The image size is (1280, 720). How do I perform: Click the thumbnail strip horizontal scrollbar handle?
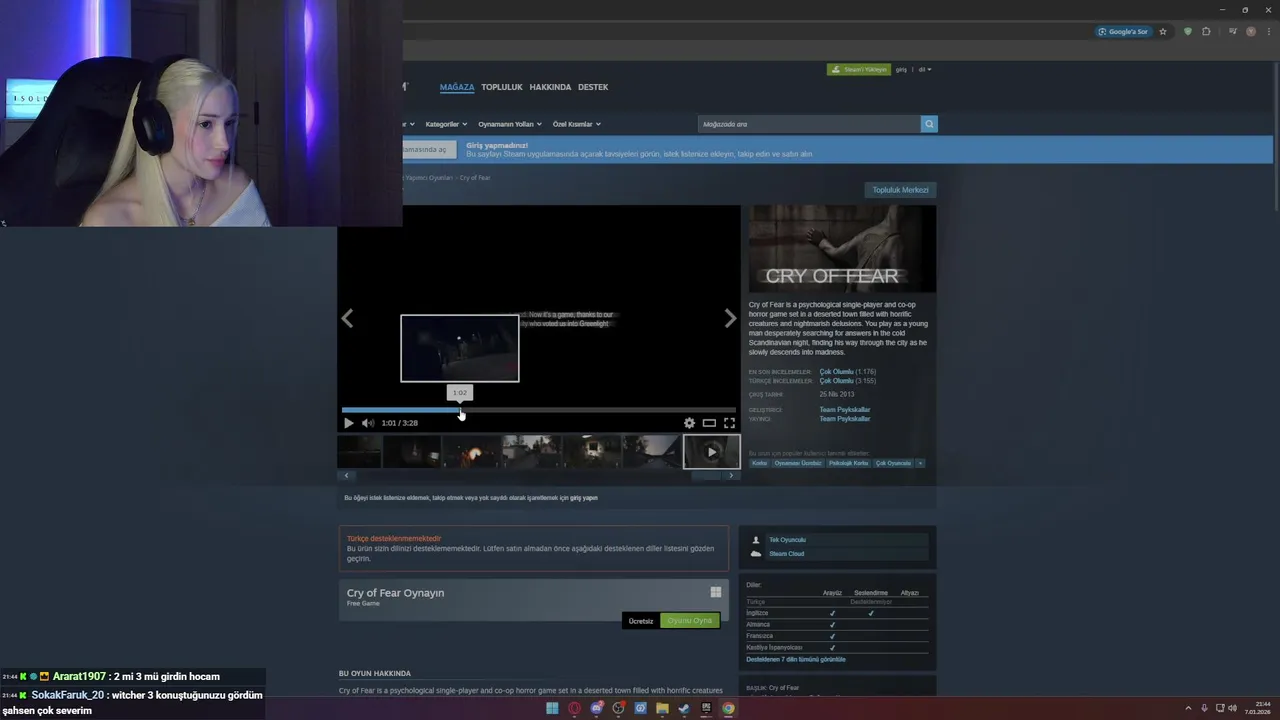(706, 476)
